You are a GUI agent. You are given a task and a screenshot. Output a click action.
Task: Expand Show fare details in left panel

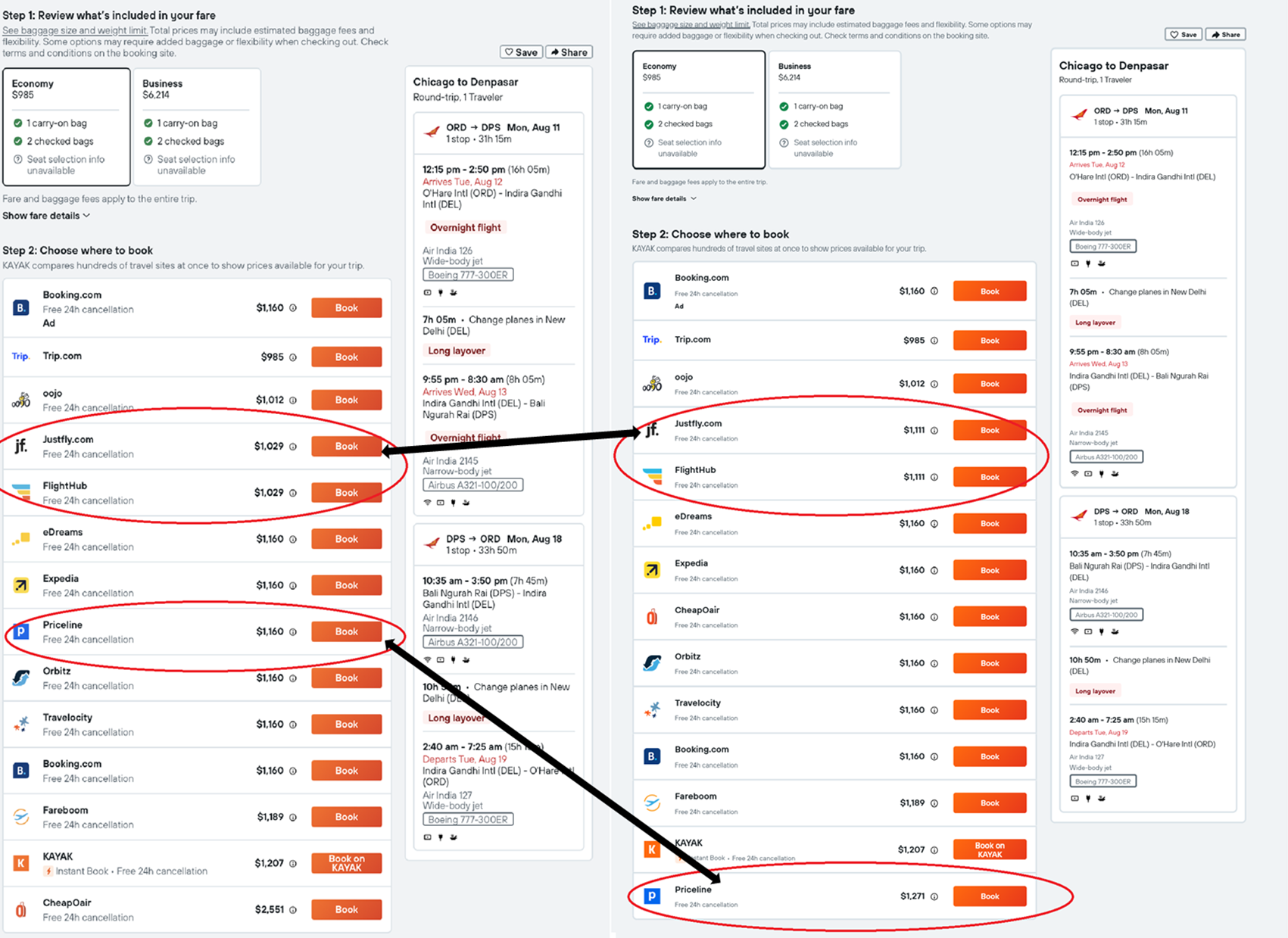46,216
